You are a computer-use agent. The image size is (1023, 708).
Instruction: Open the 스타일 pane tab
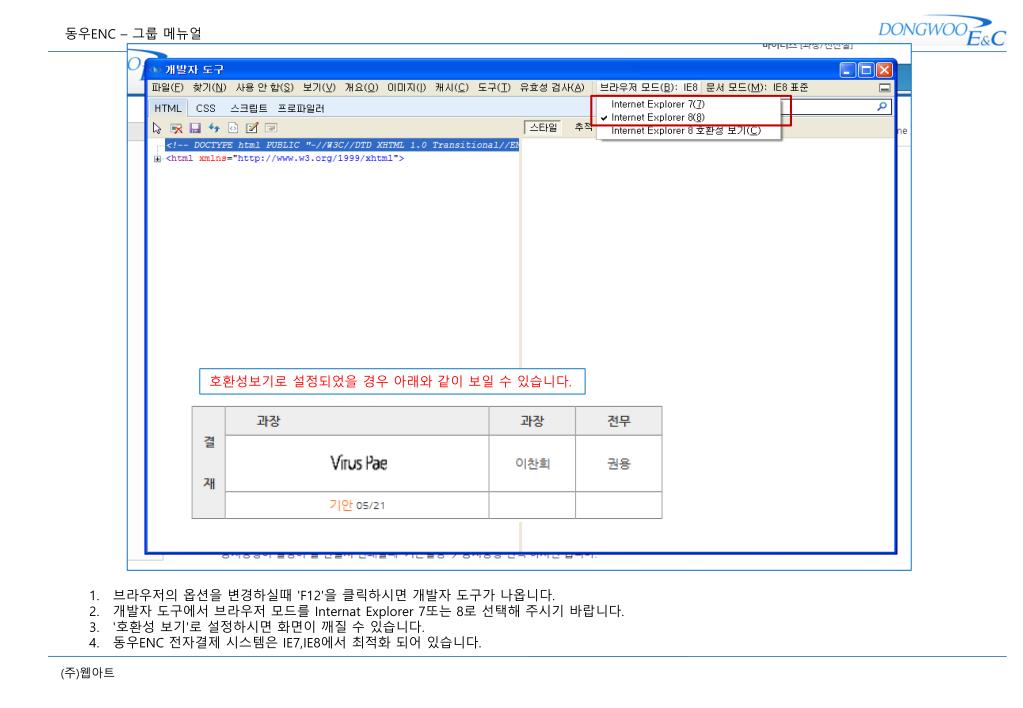coord(543,127)
